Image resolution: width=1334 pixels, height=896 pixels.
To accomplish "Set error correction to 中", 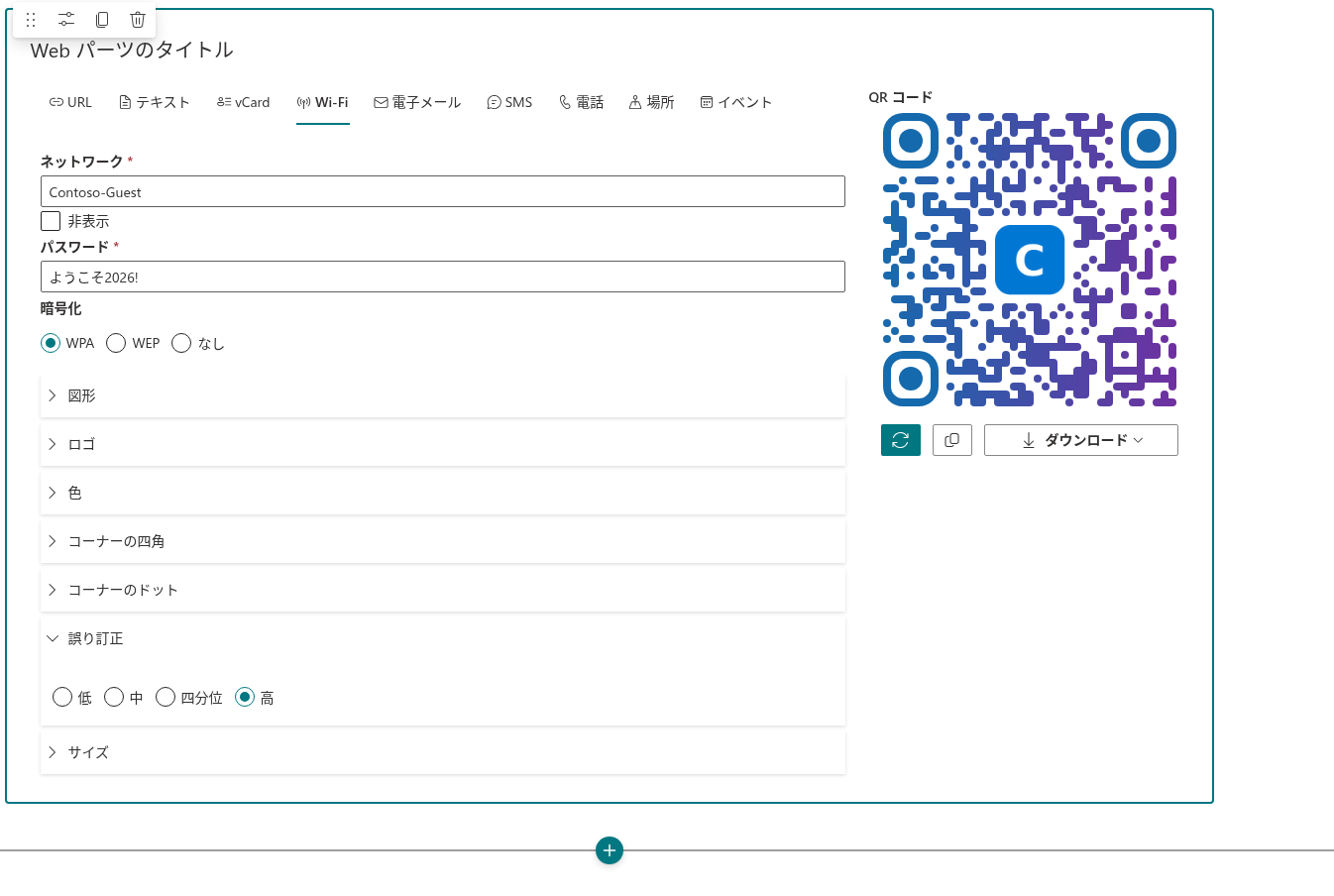I will point(114,697).
